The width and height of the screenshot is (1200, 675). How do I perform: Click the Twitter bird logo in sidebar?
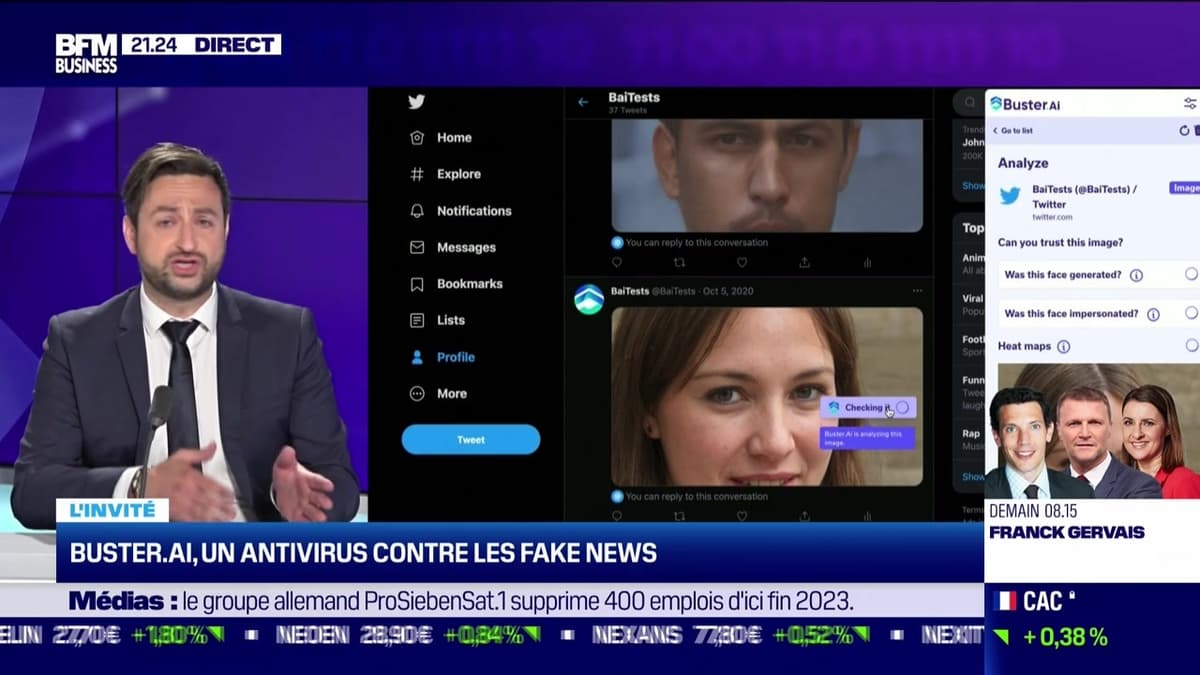pos(416,101)
